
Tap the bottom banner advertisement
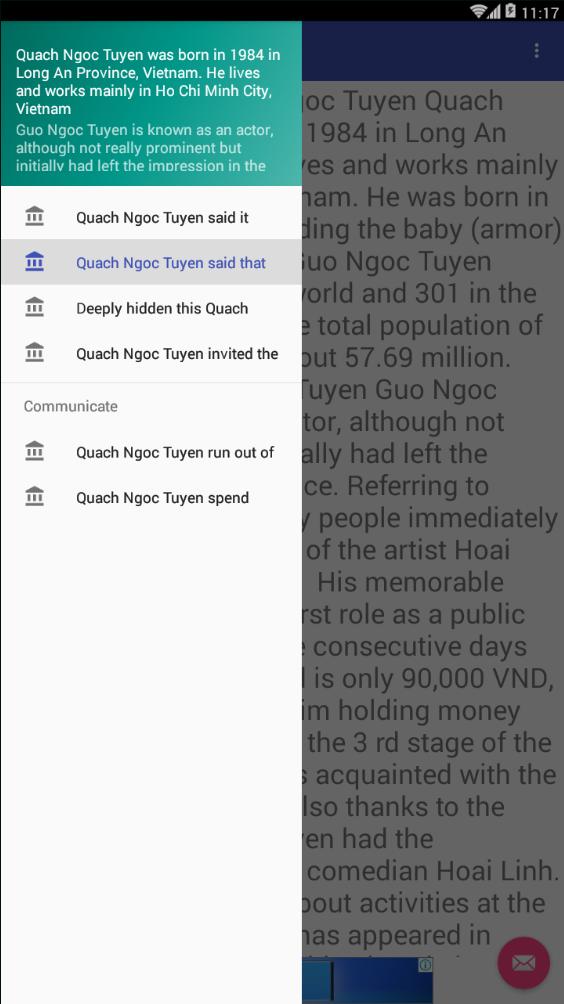click(x=367, y=980)
